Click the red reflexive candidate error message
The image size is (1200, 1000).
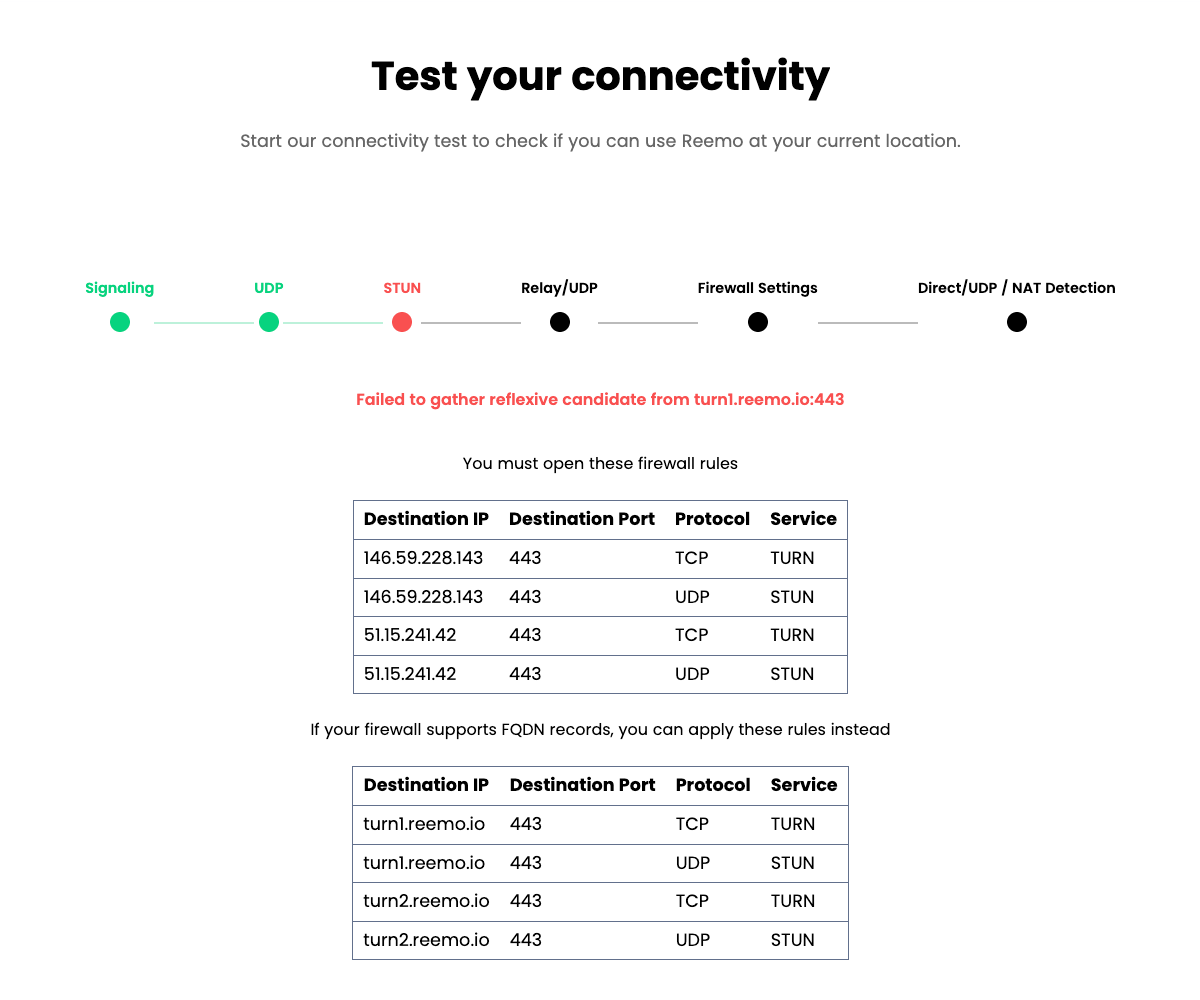click(600, 400)
